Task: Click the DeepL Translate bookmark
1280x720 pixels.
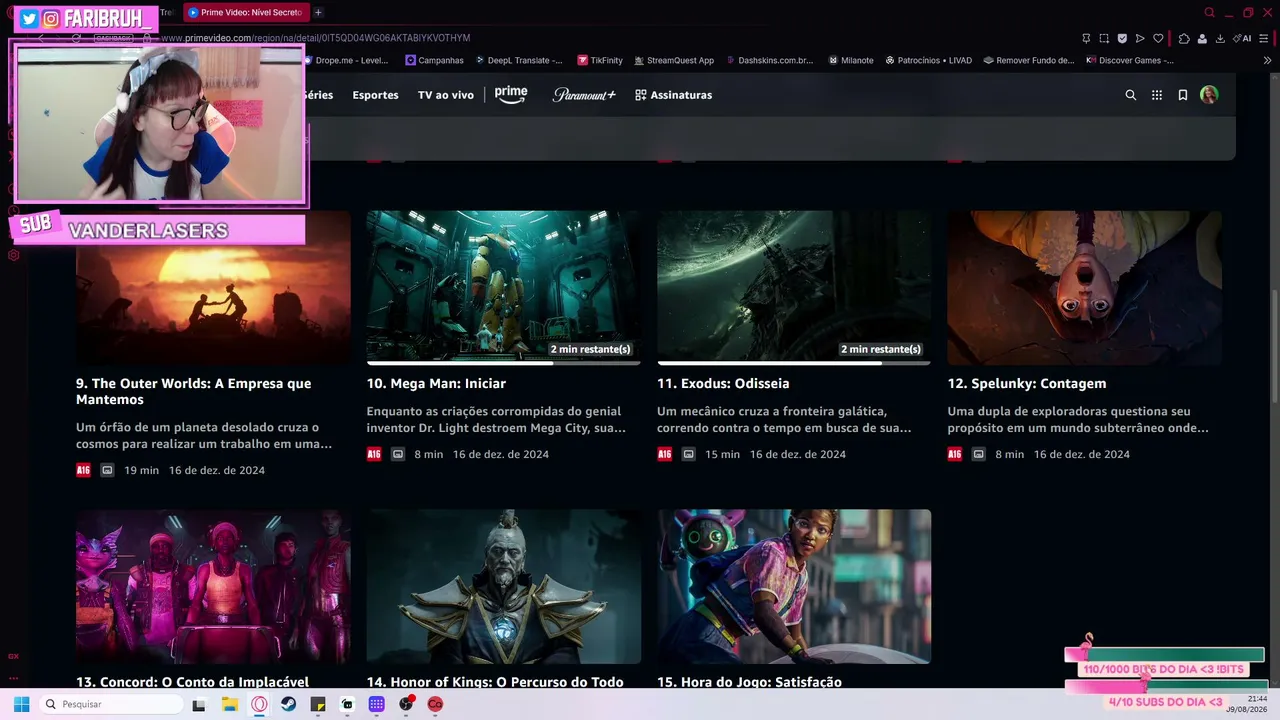Action: pos(517,60)
